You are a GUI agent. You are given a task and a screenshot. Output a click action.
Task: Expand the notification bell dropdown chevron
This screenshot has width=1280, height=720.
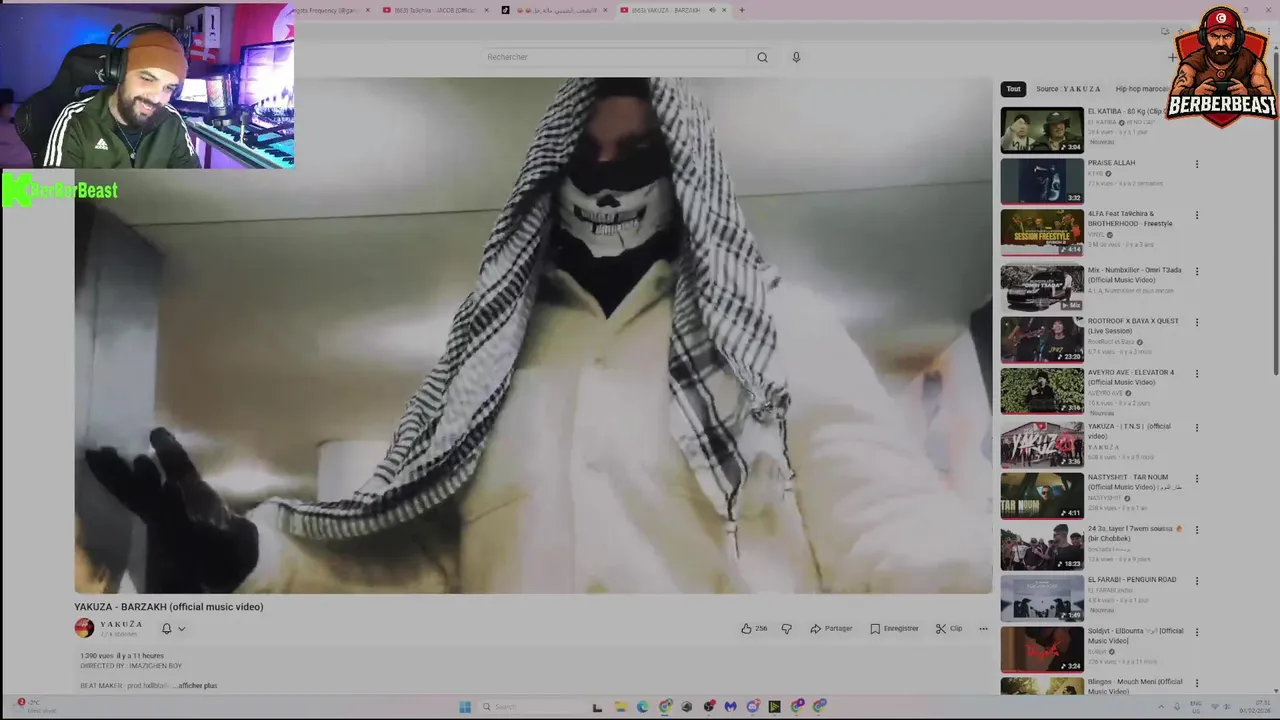pos(181,629)
